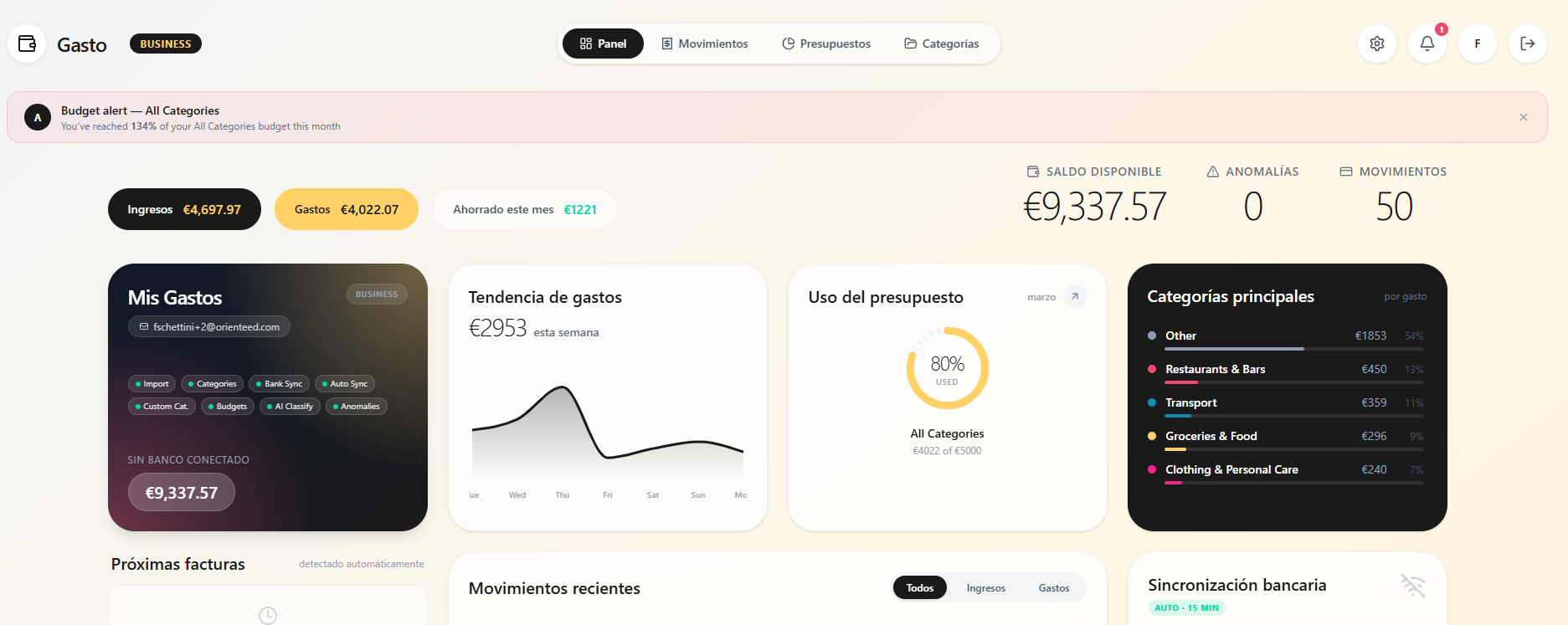1568x625 pixels.
Task: Open the Categorías tab
Action: click(x=941, y=44)
